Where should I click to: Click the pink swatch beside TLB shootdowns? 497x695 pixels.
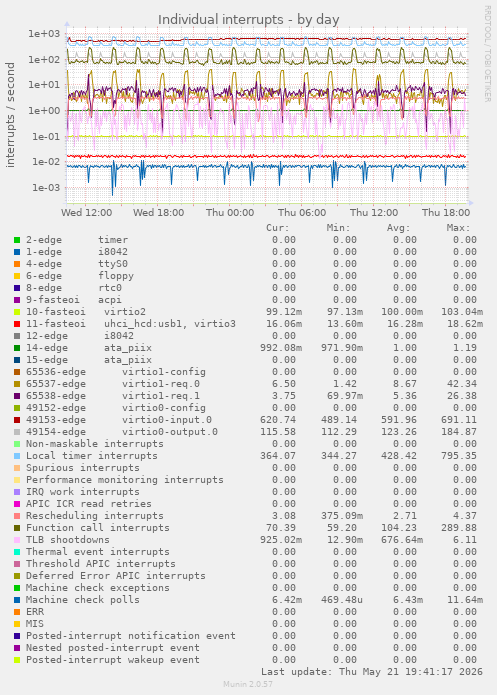[x=17, y=540]
